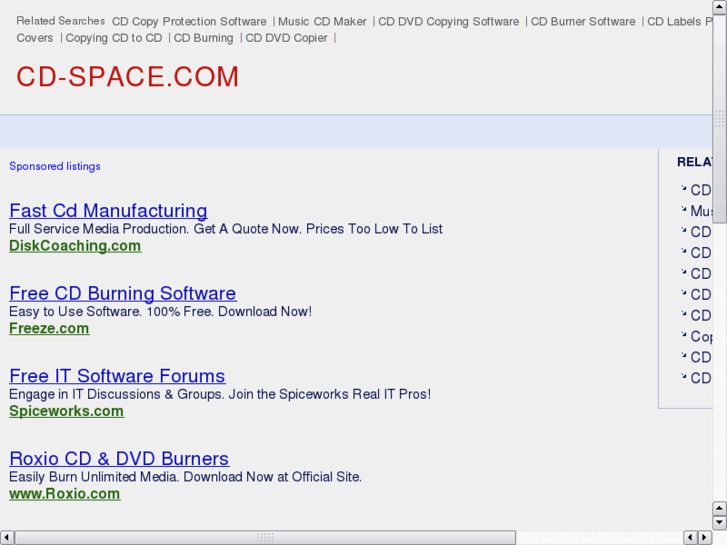
Task: Open Roxio CD & DVD Burners ad
Action: [119, 458]
